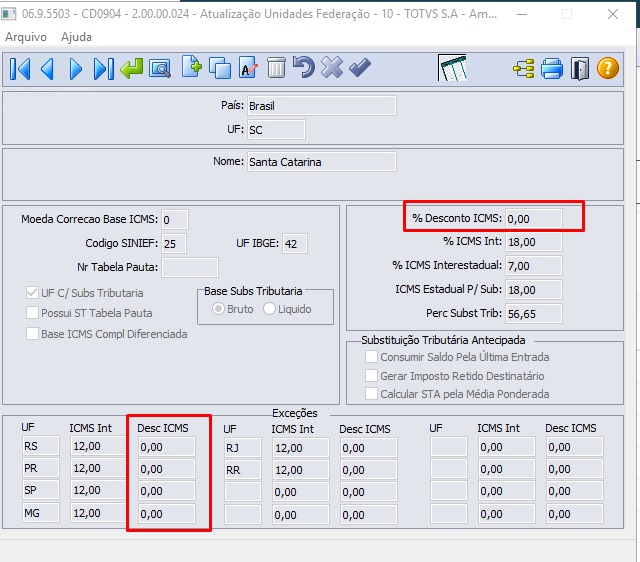Go to first record icon
640x562 pixels.
(x=20, y=69)
